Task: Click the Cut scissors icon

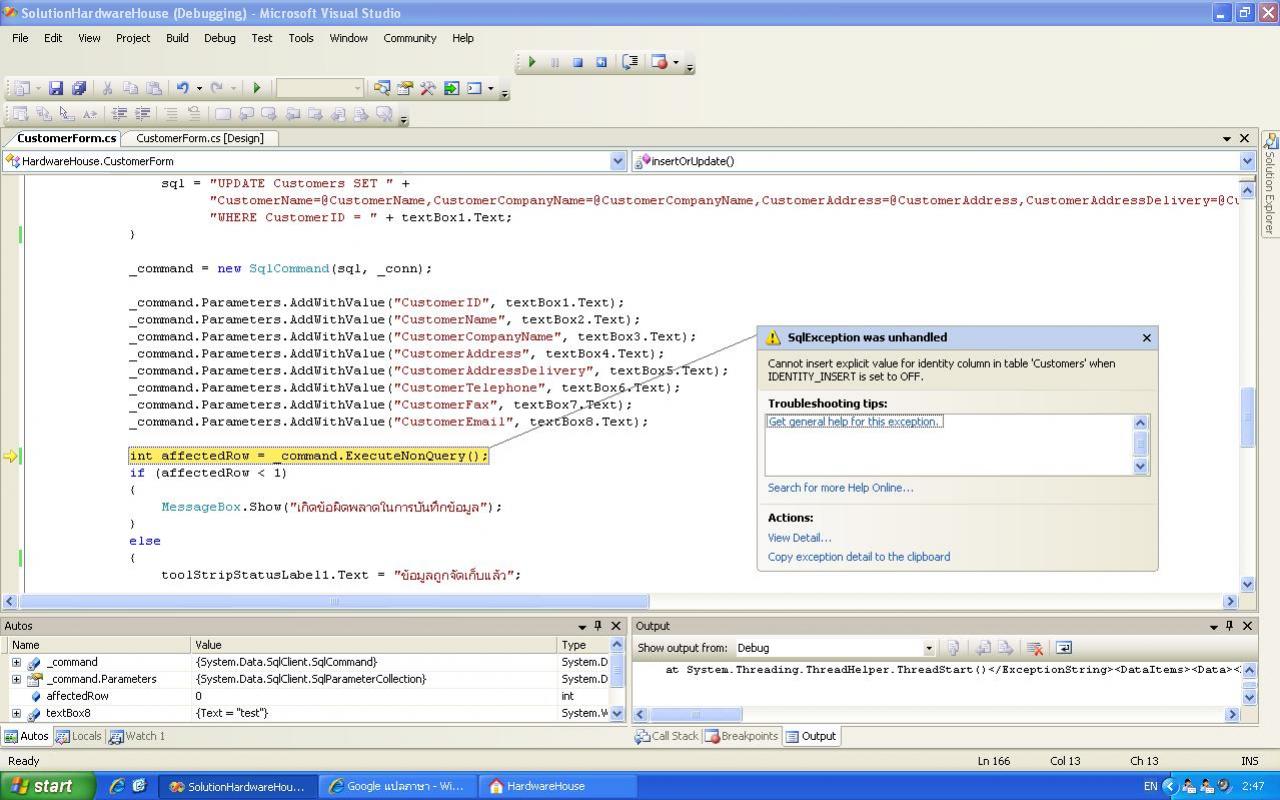Action: 107,88
